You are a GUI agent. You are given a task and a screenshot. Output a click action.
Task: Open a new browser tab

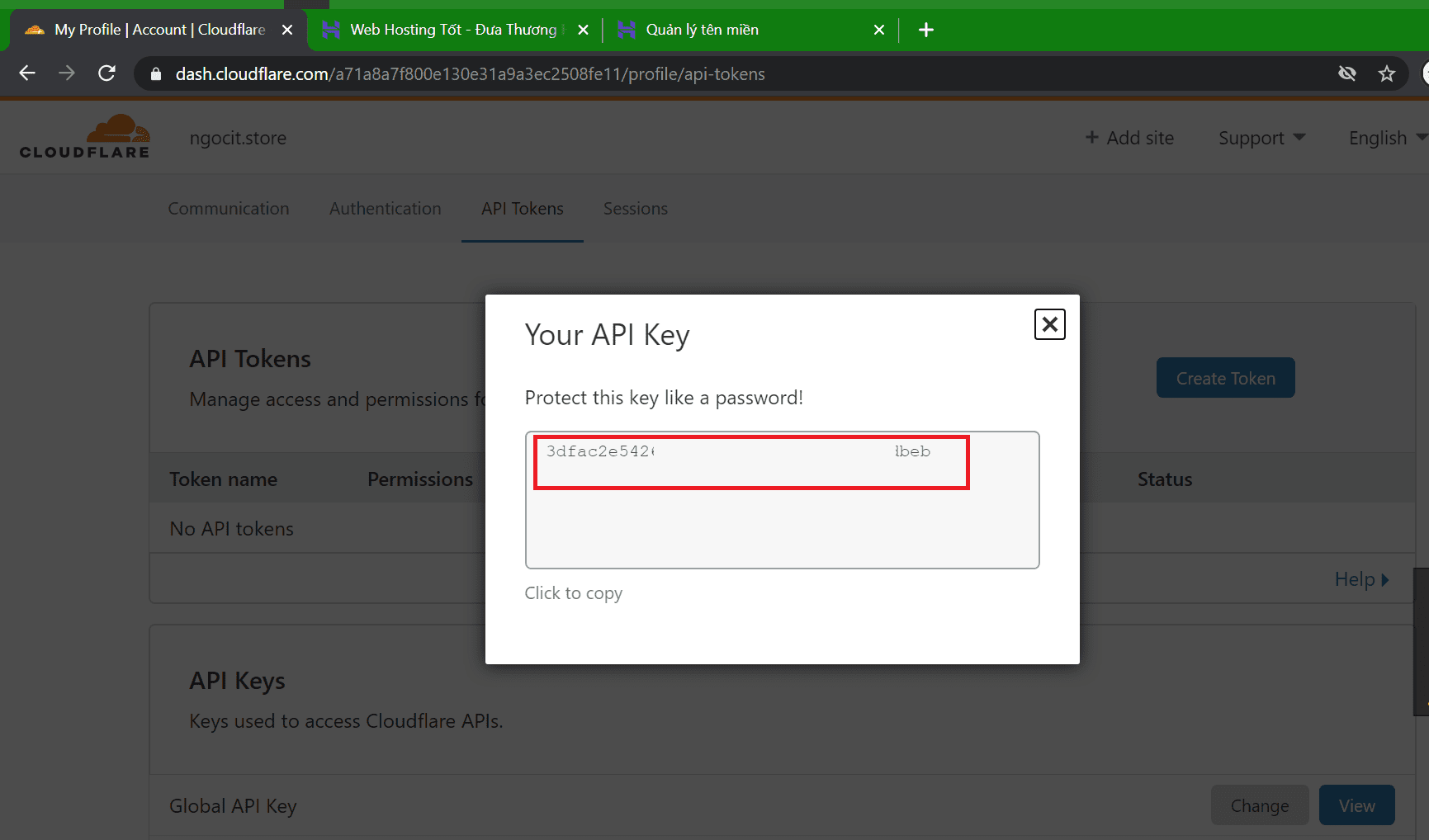(926, 30)
